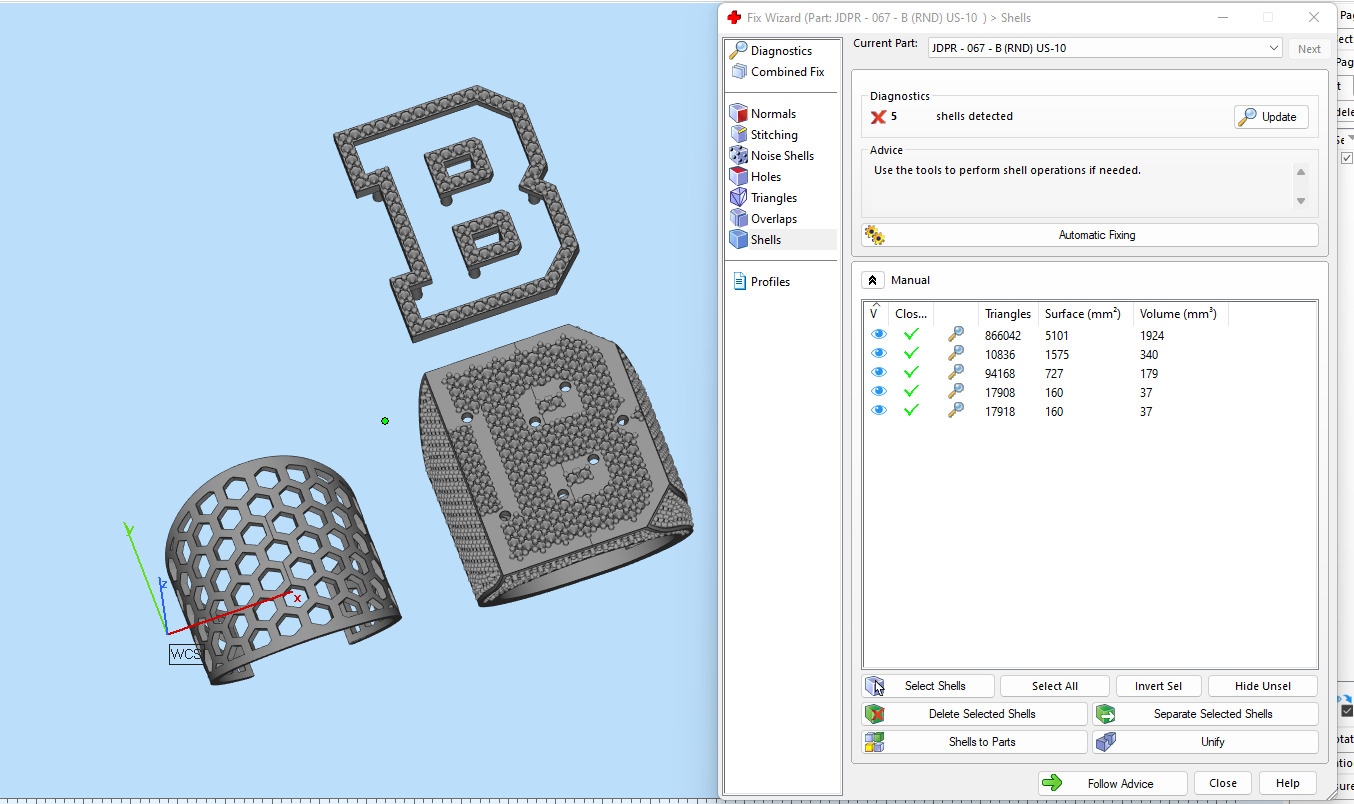This screenshot has height=804, width=1354.
Task: Sort by the Closed column header
Action: click(x=911, y=314)
